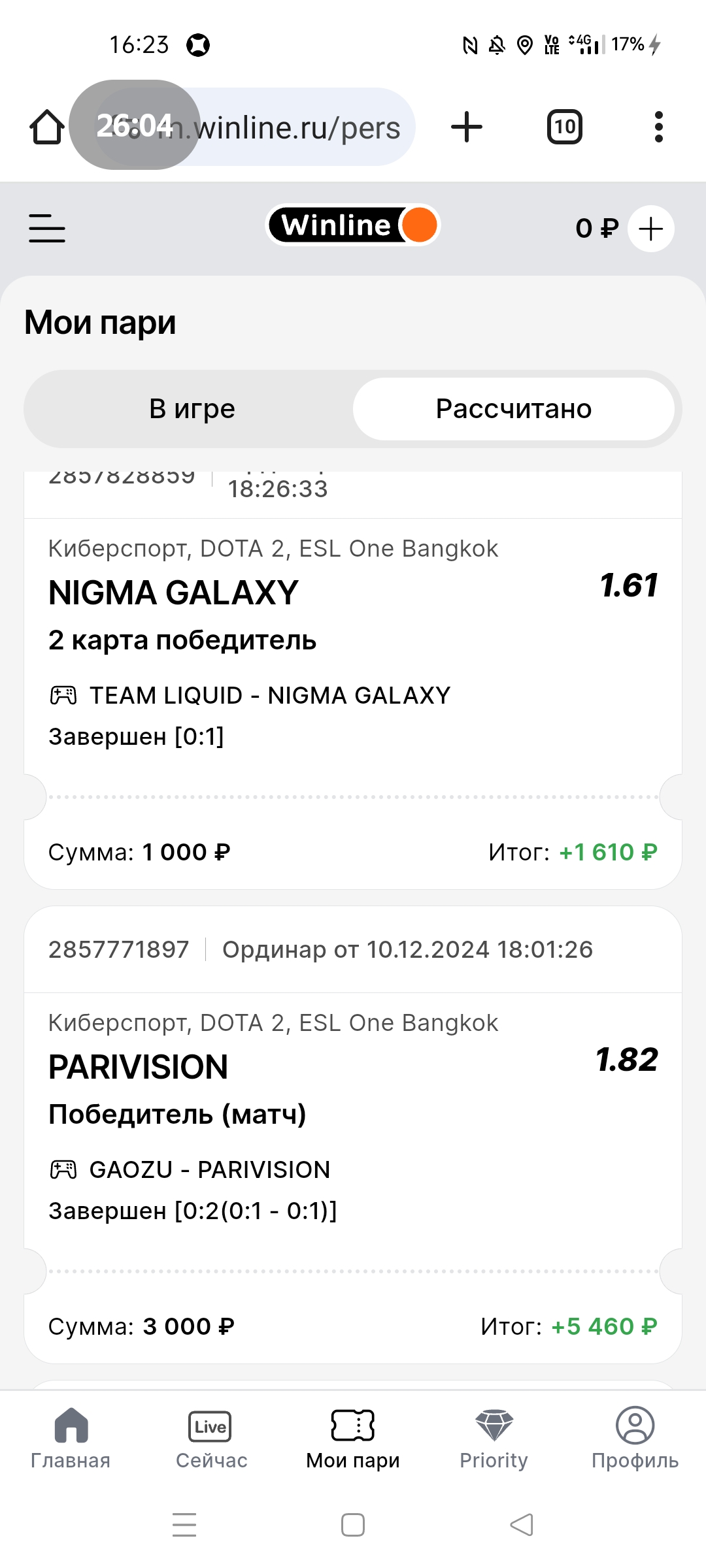Open the hamburger menu
The height and width of the screenshot is (1568, 706).
[x=47, y=229]
